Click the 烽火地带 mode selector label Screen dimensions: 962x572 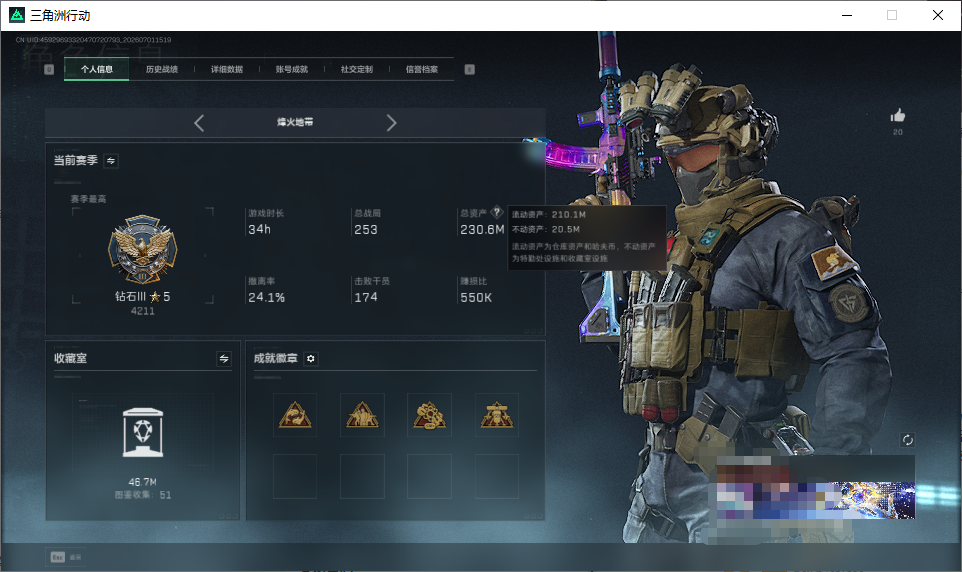coord(295,122)
